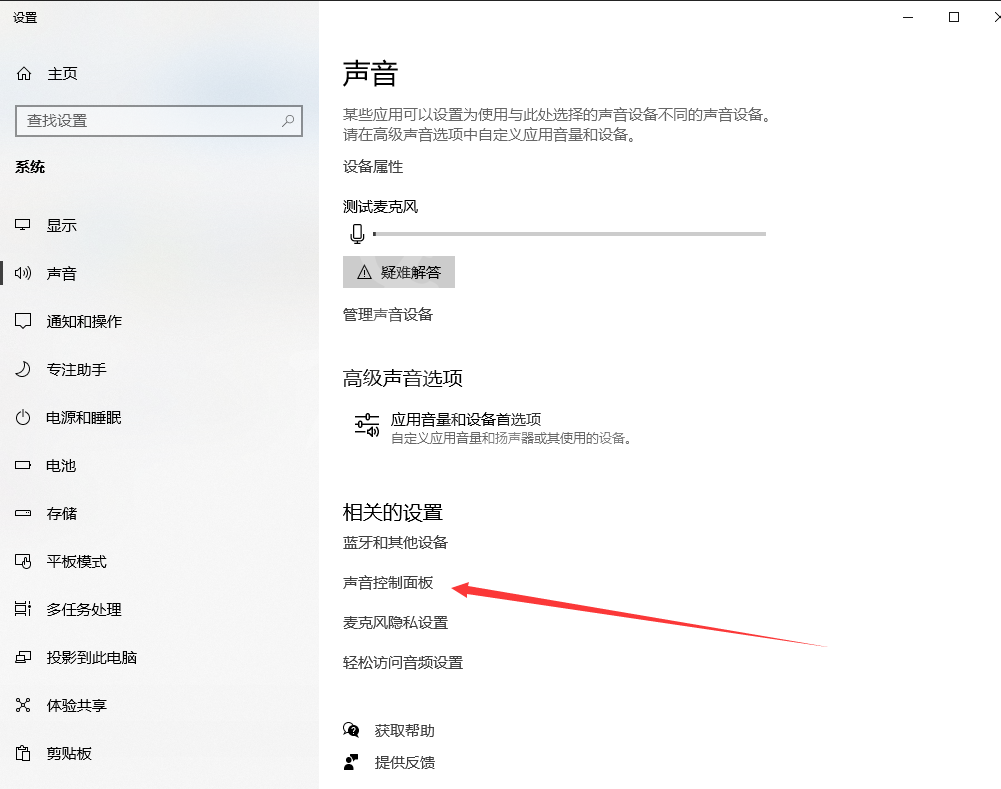The width and height of the screenshot is (1001, 789).
Task: Click the get help chat icon
Action: point(351,730)
